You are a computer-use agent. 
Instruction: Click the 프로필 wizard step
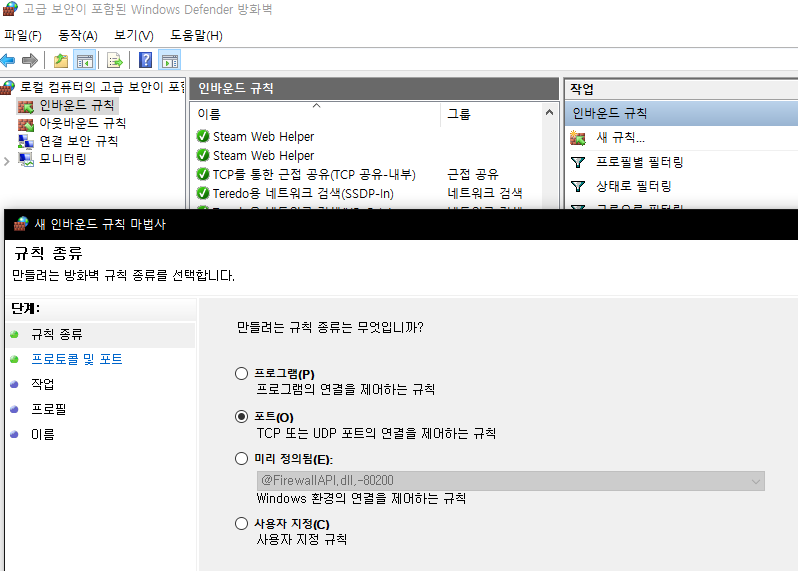pos(49,409)
